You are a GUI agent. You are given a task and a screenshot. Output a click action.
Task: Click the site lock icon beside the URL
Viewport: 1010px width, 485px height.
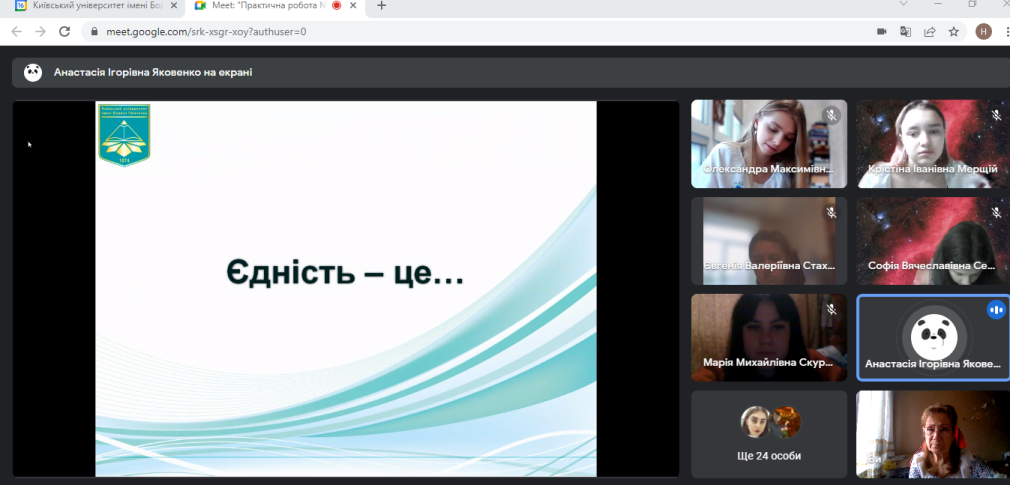click(94, 31)
